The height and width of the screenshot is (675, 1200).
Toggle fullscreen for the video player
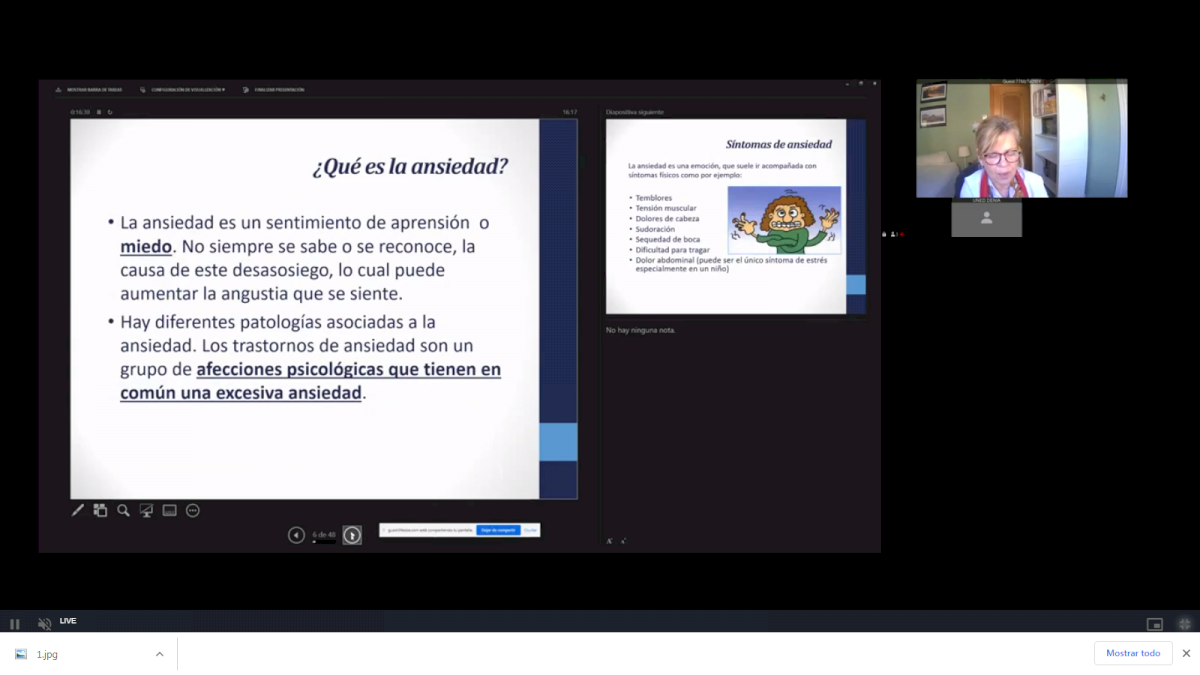[1185, 624]
